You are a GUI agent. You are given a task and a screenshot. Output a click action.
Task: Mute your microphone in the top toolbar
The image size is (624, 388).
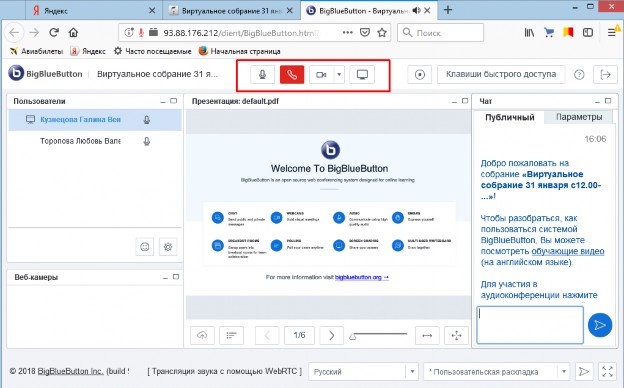[x=263, y=75]
